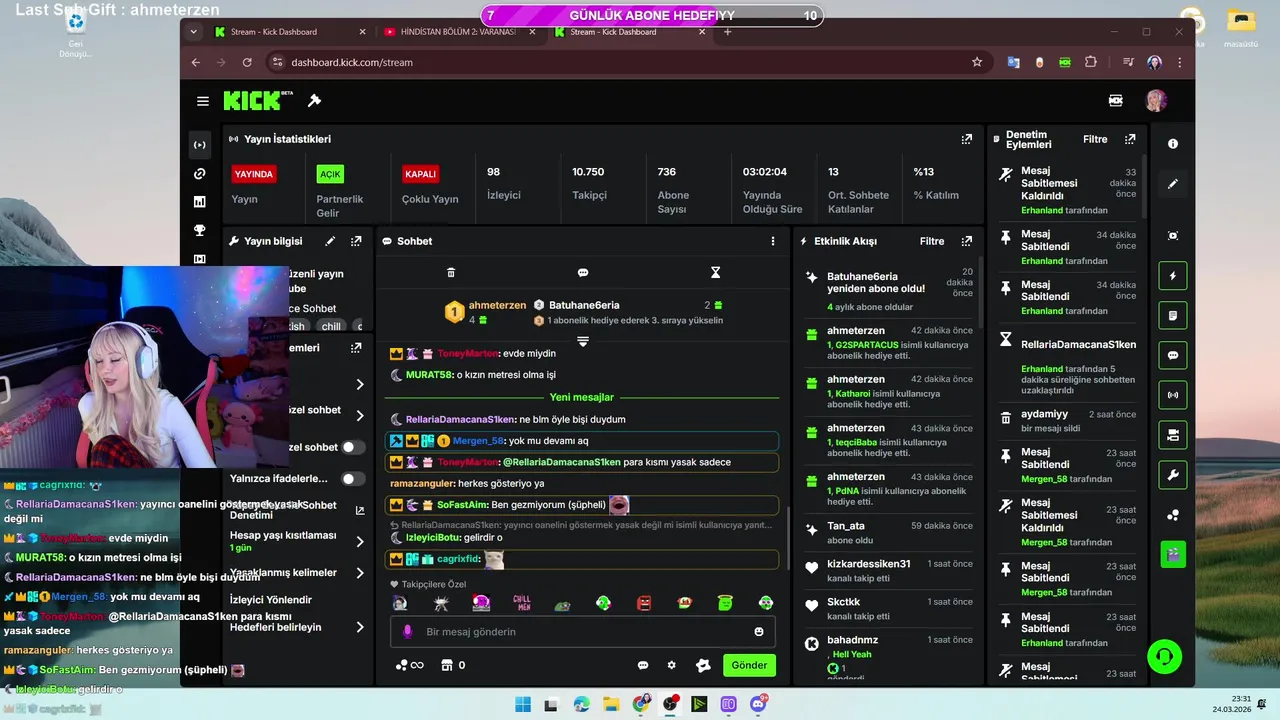
Task: Edit stream info with the pencil icon
Action: (330, 241)
